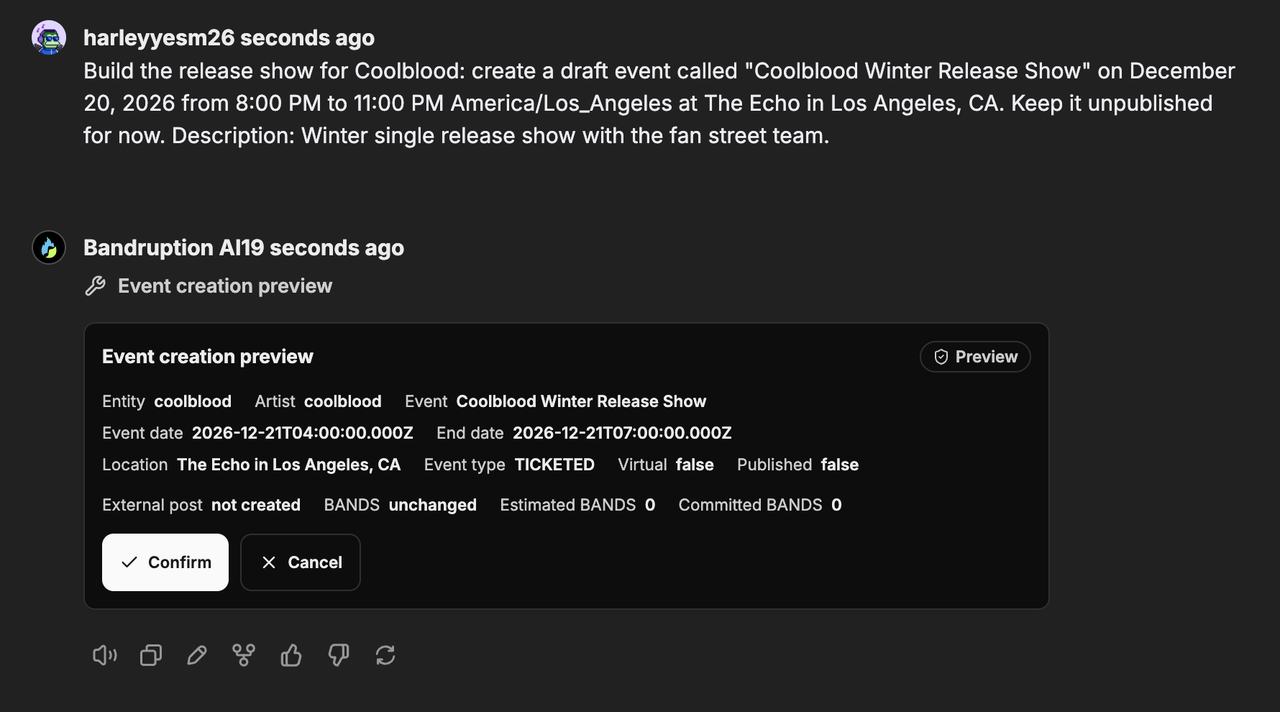Click the Bandruption AI name

[159, 248]
